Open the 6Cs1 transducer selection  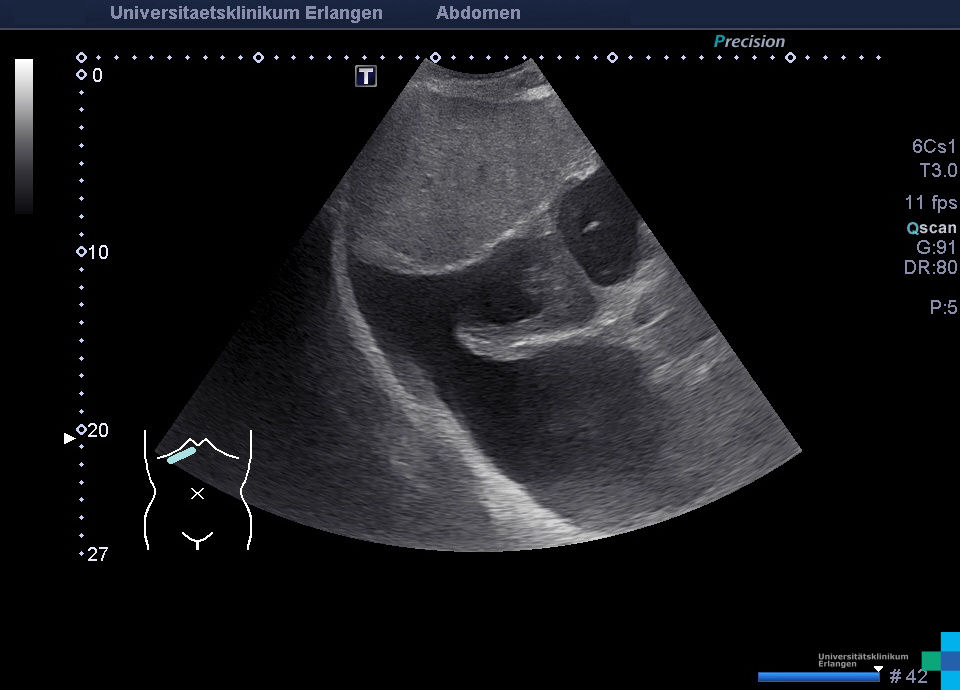[x=934, y=147]
